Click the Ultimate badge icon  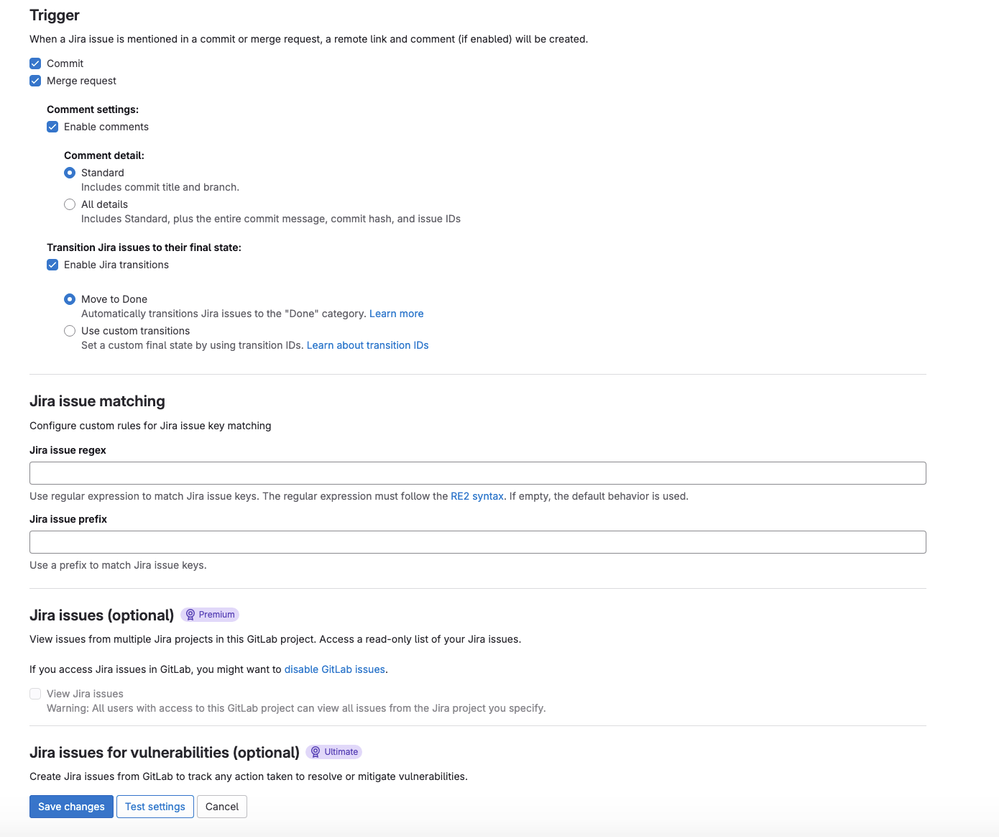315,752
